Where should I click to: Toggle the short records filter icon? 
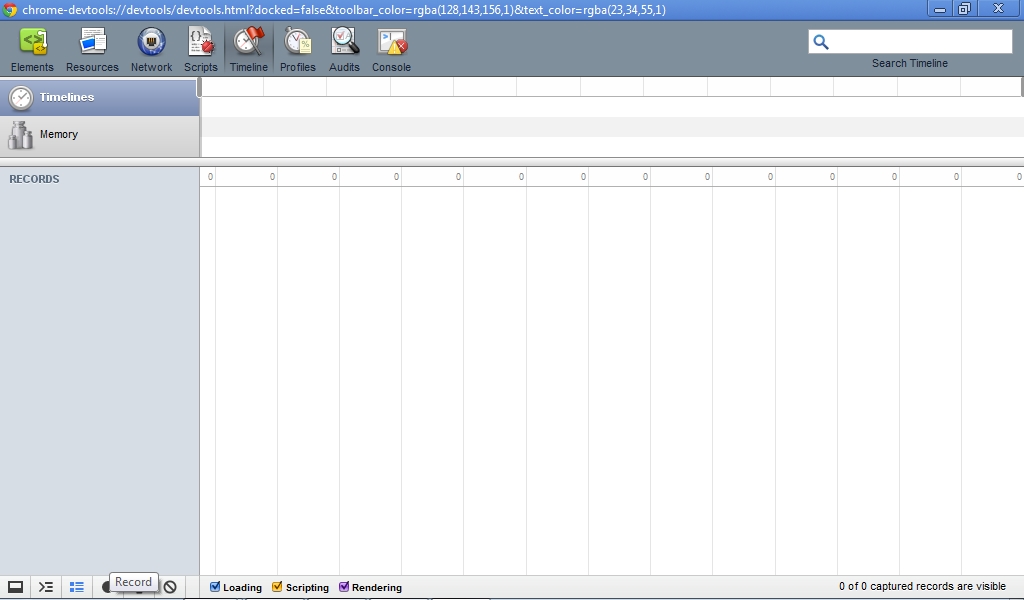[77, 587]
